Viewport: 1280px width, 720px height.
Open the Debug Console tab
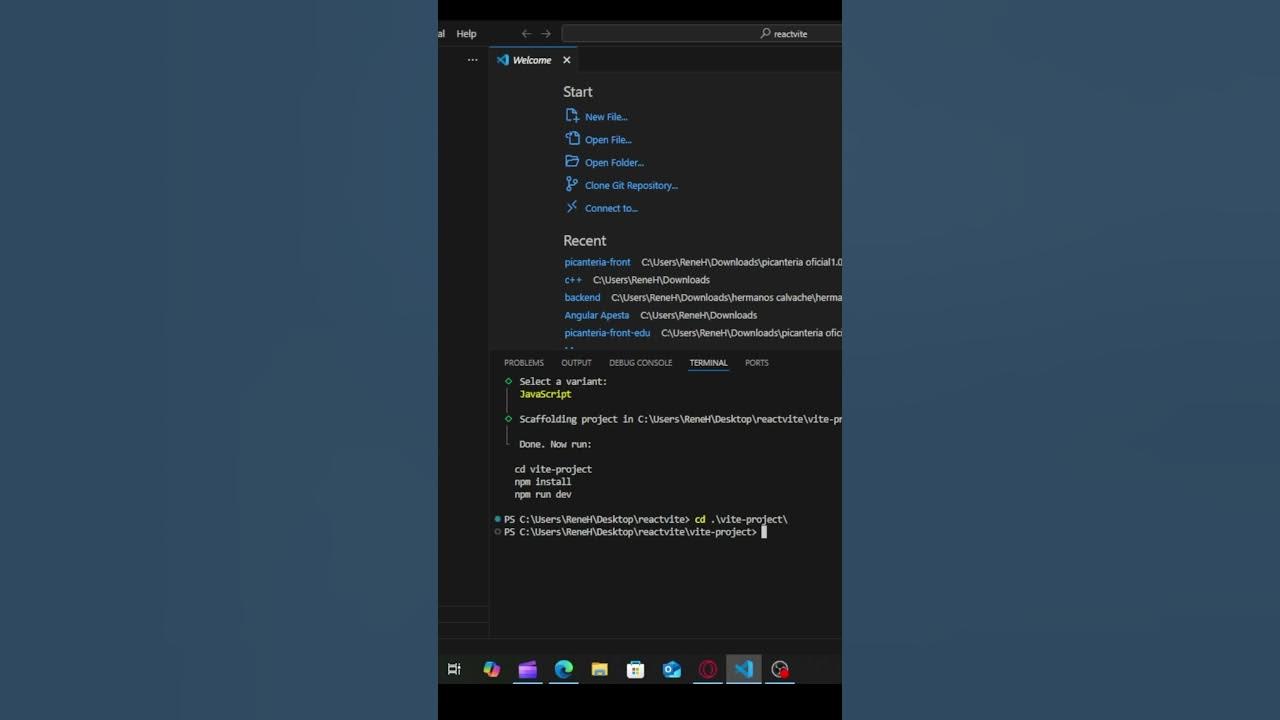click(641, 363)
